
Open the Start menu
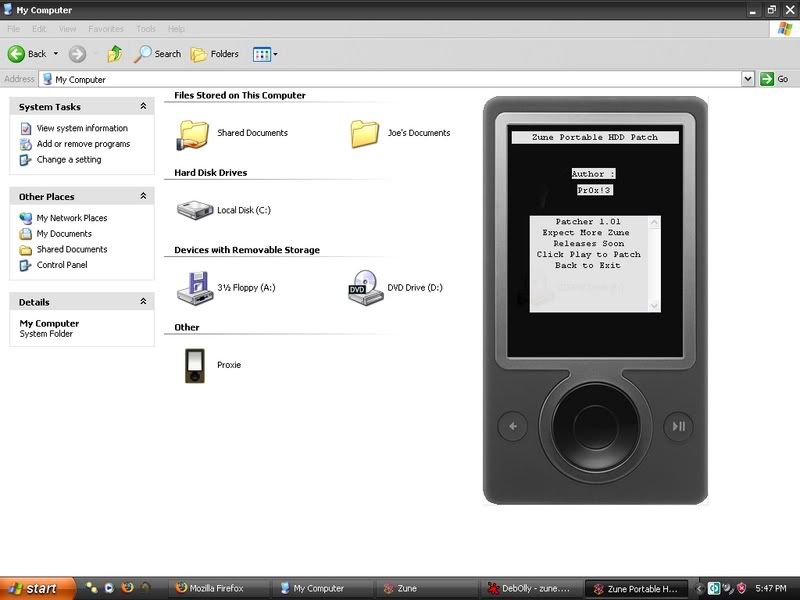(x=37, y=589)
